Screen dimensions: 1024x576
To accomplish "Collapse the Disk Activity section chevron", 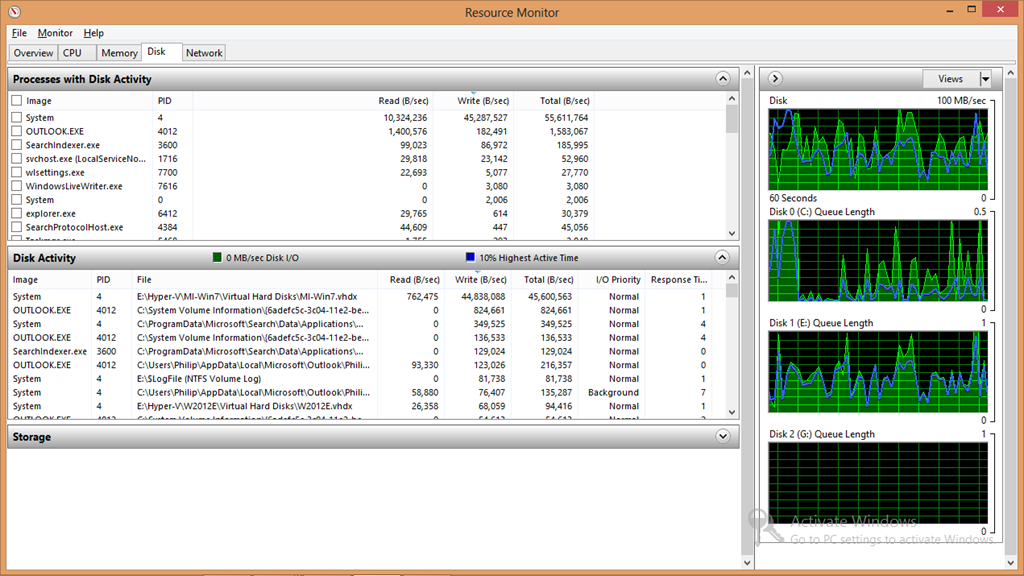I will pos(722,257).
